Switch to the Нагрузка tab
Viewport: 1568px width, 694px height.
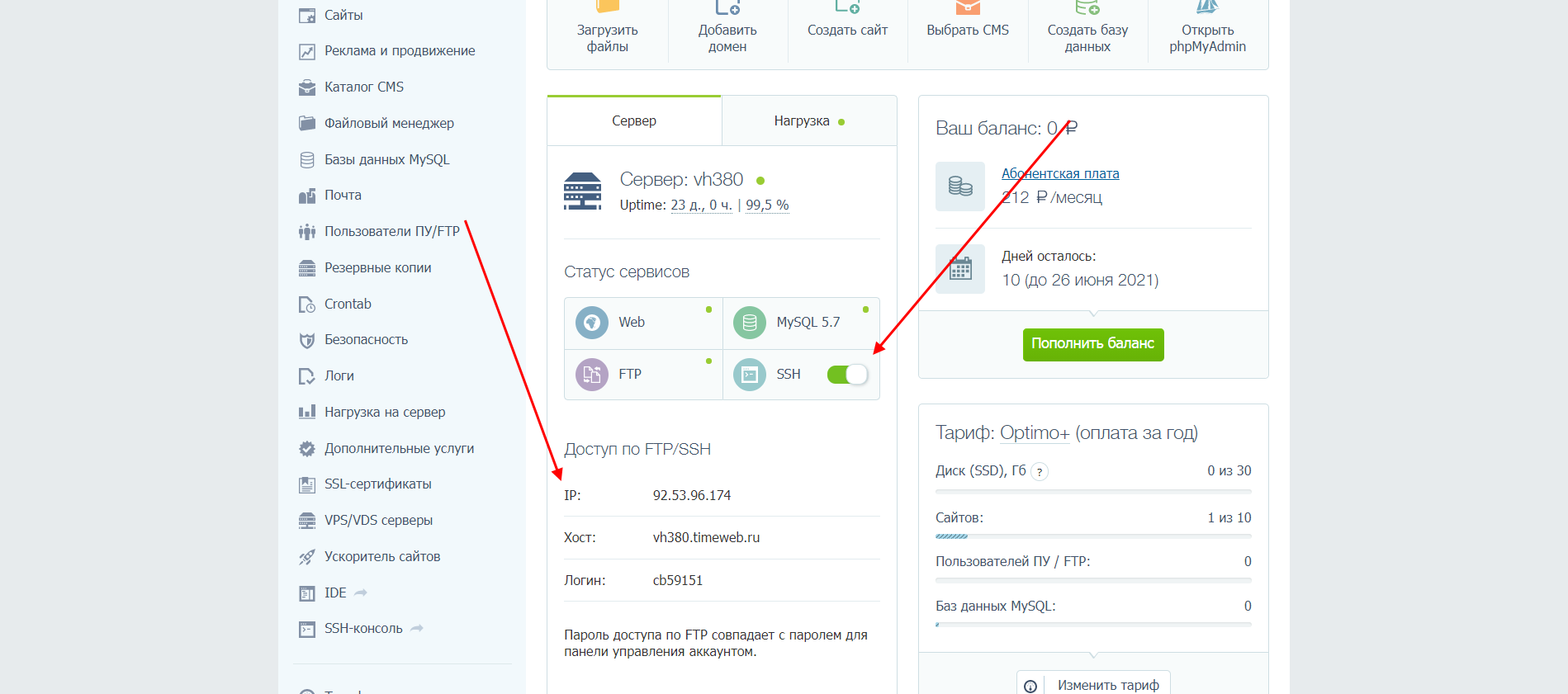click(809, 121)
